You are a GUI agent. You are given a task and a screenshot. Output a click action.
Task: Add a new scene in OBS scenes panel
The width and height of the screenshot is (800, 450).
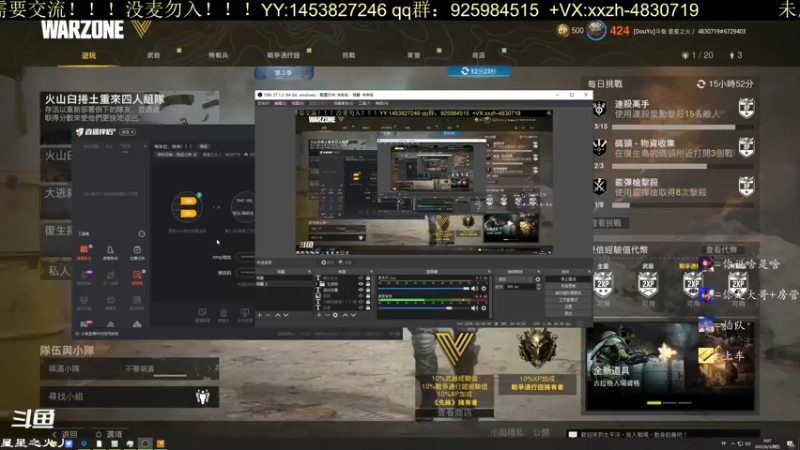(260, 315)
